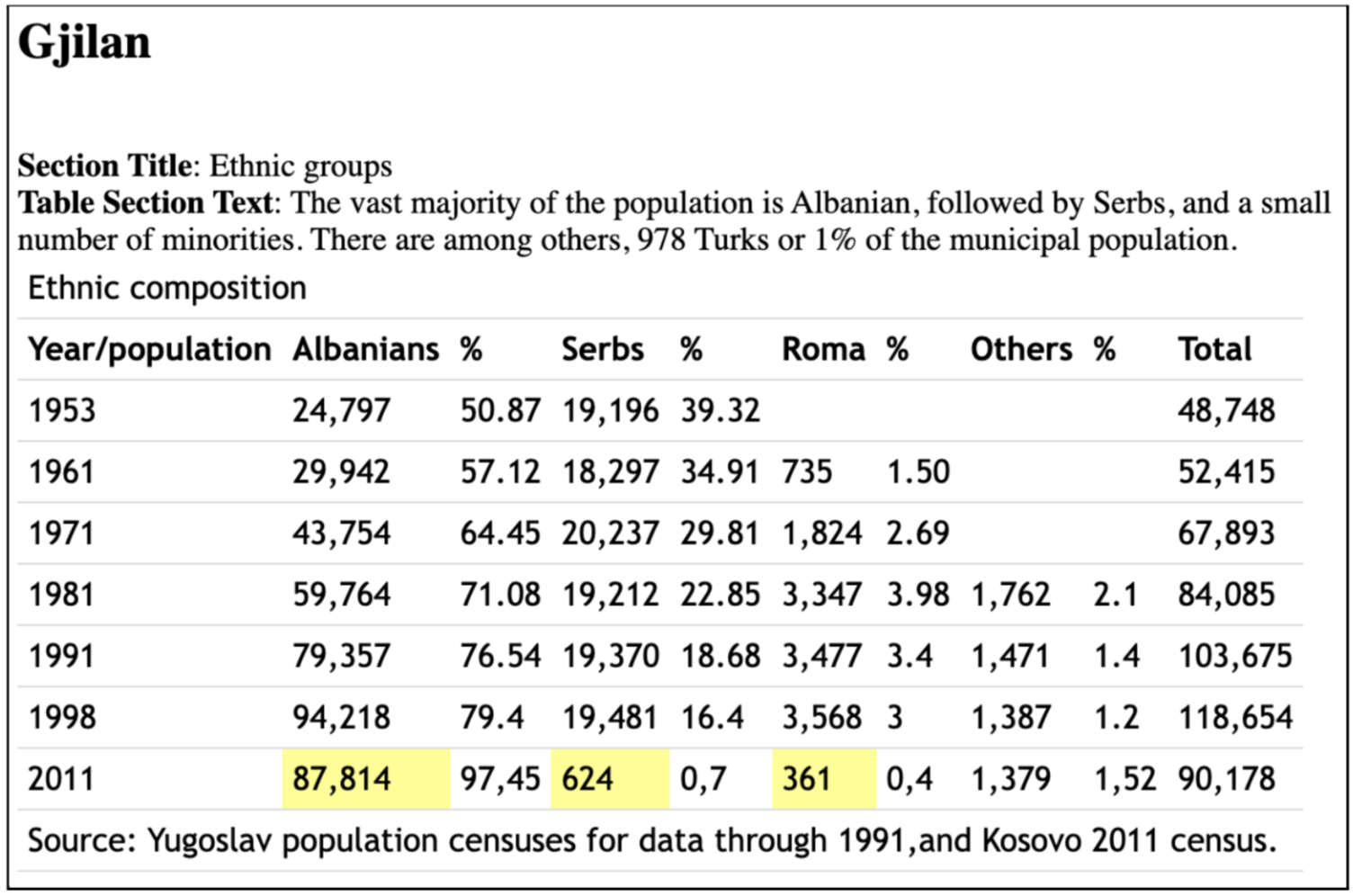Click the Serbs column header
Image resolution: width=1353 pixels, height=896 pixels.
coord(603,349)
